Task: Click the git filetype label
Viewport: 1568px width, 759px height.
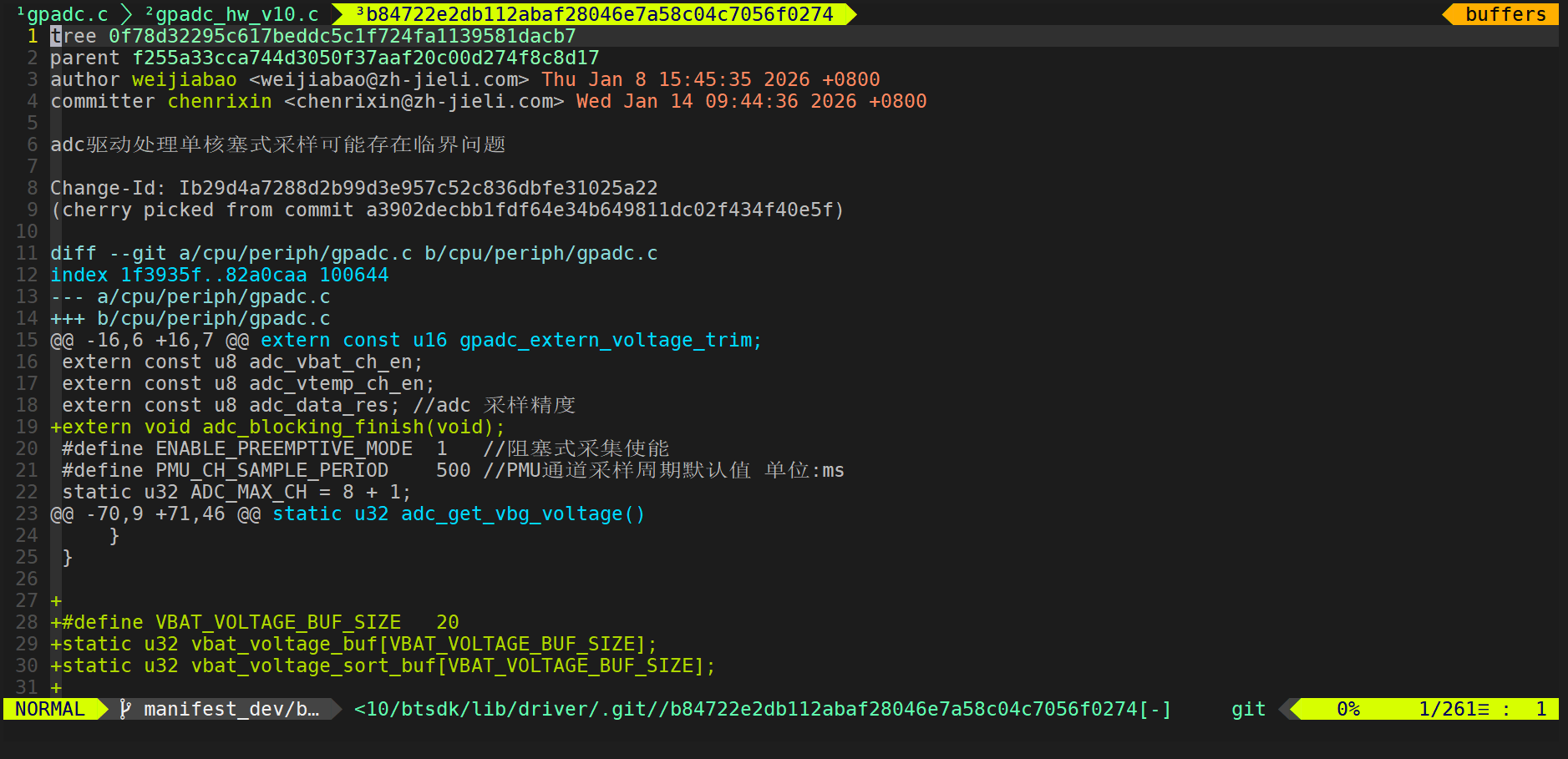Action: coord(1248,709)
